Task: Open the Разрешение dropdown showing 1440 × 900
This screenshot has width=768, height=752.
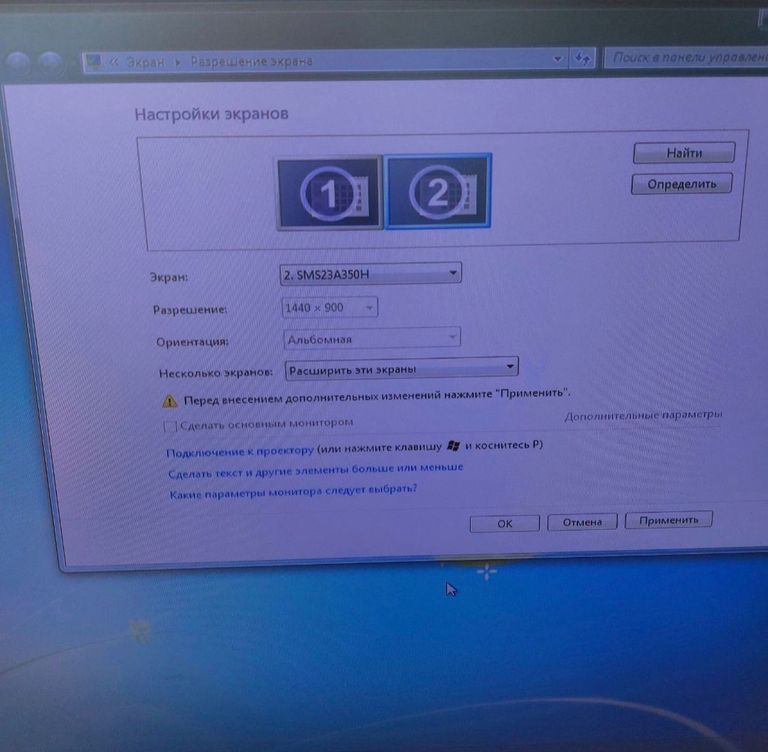Action: coord(330,308)
